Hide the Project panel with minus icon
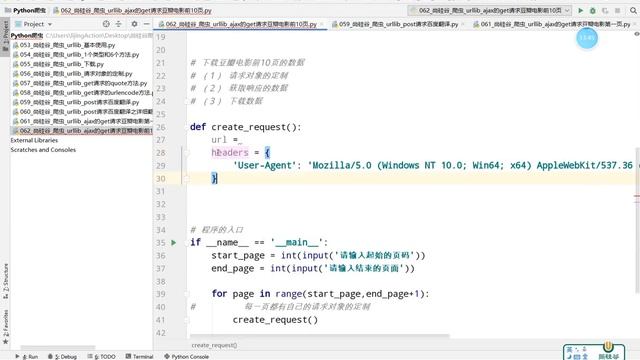The image size is (640, 360). [147, 24]
